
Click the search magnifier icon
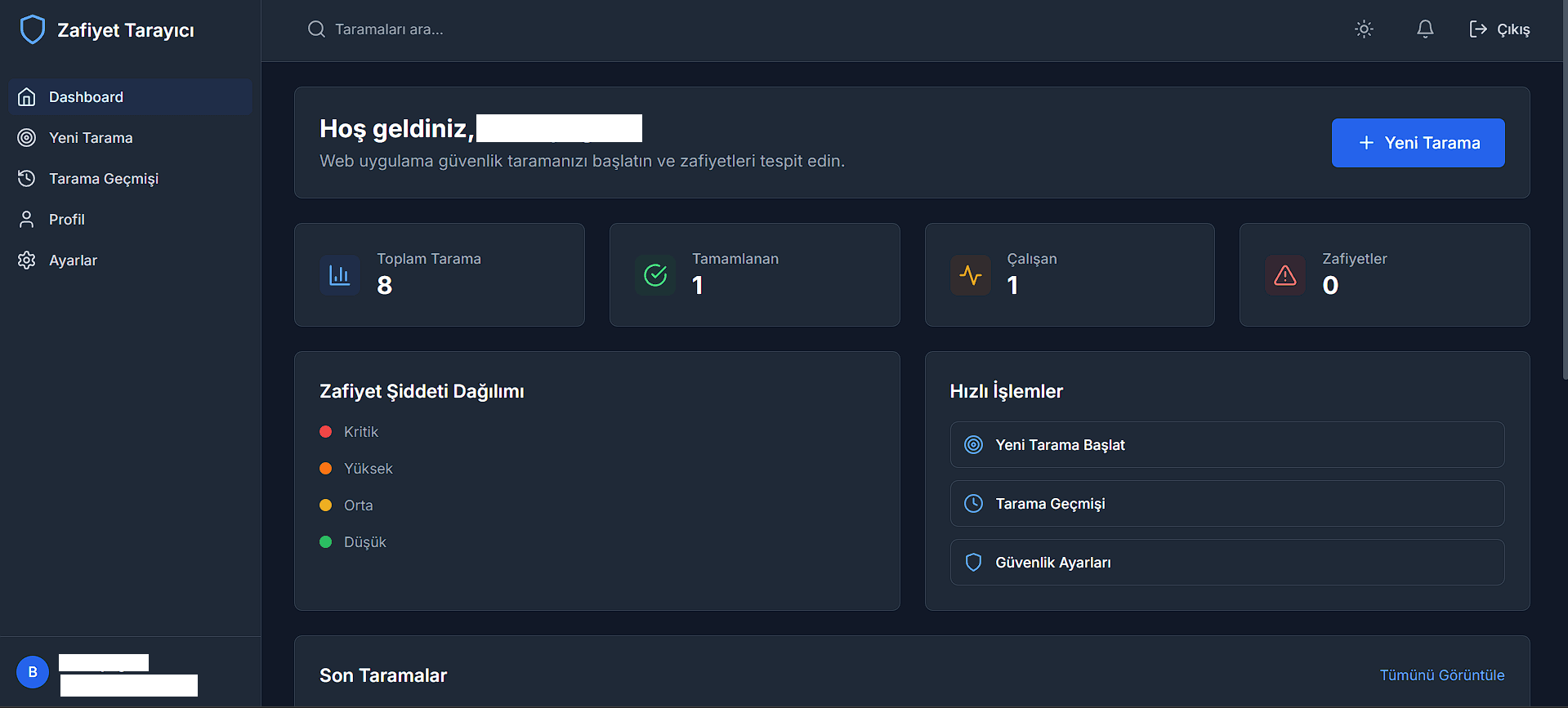pyautogui.click(x=316, y=29)
